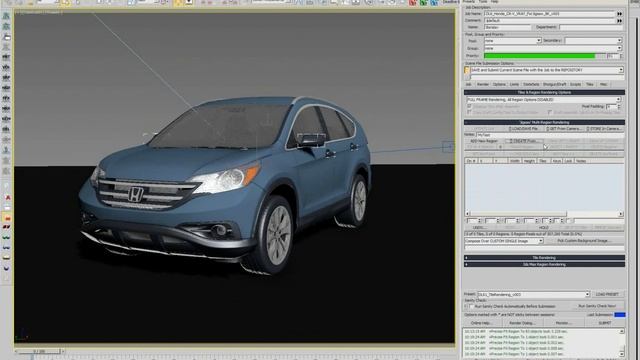The image size is (640, 360).
Task: Click the arrows button beside Job Name field
Action: [x=619, y=14]
